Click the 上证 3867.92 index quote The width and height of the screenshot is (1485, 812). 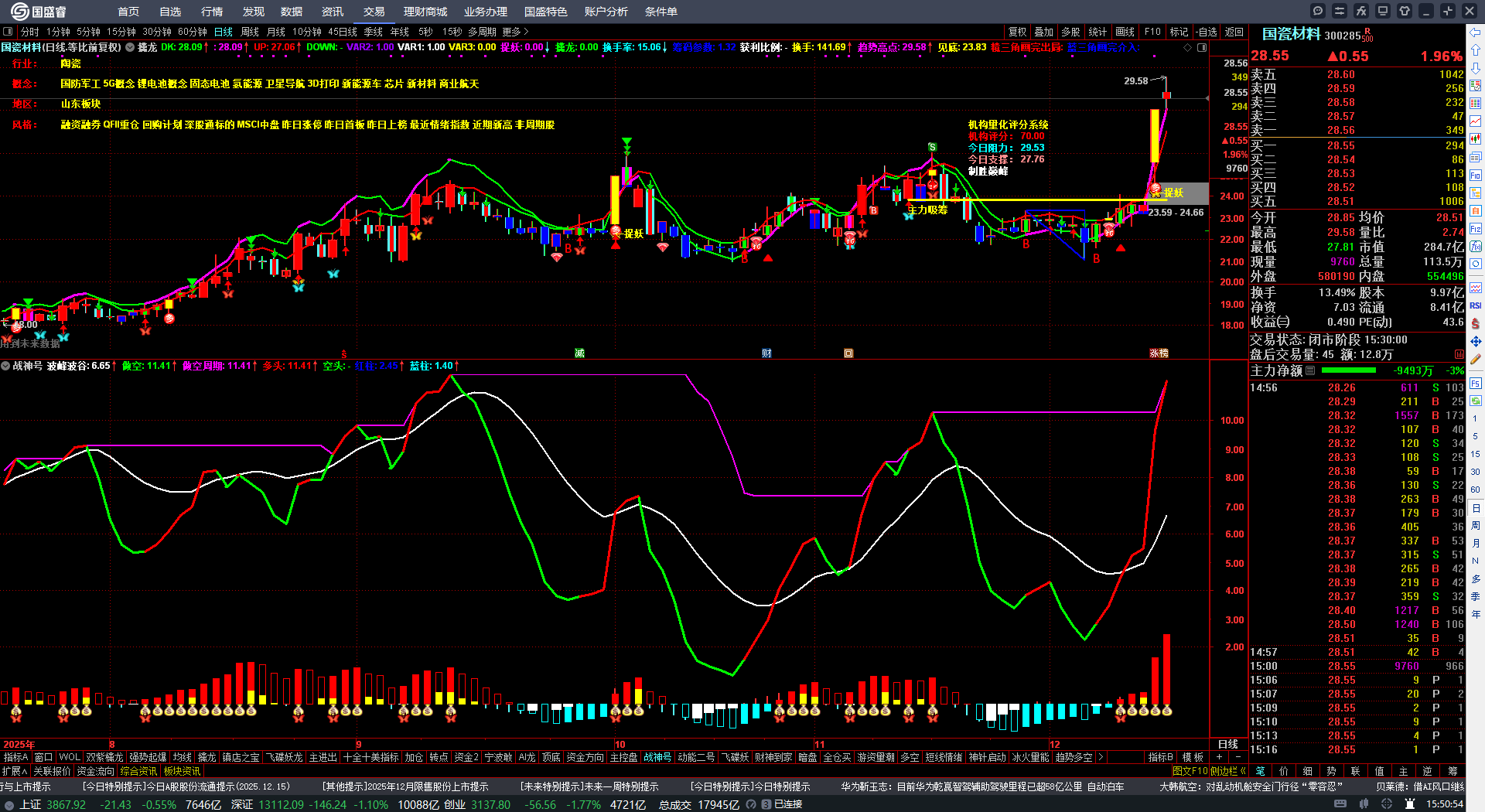(53, 805)
